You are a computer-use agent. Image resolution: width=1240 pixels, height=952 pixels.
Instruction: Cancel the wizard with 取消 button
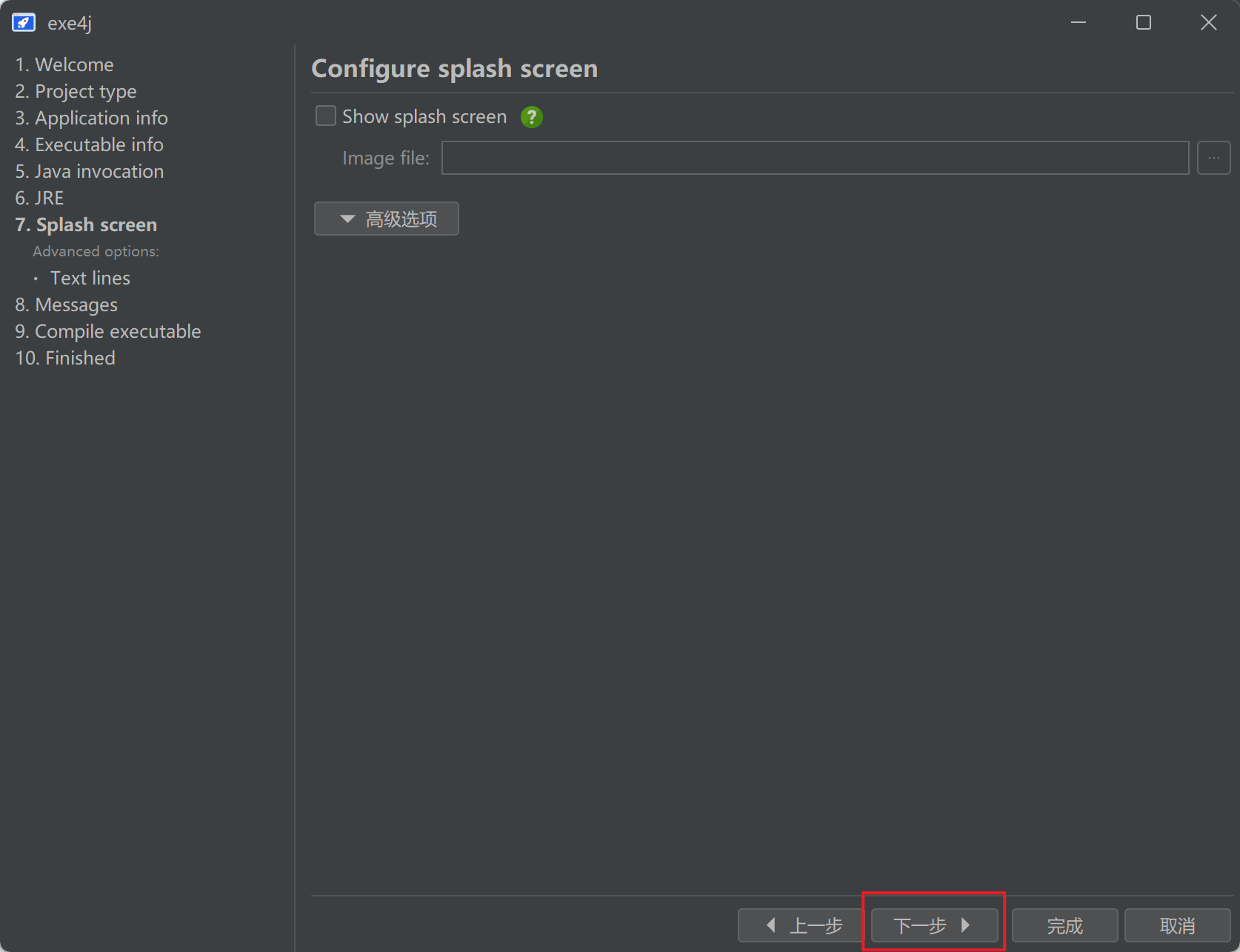coord(1177,925)
